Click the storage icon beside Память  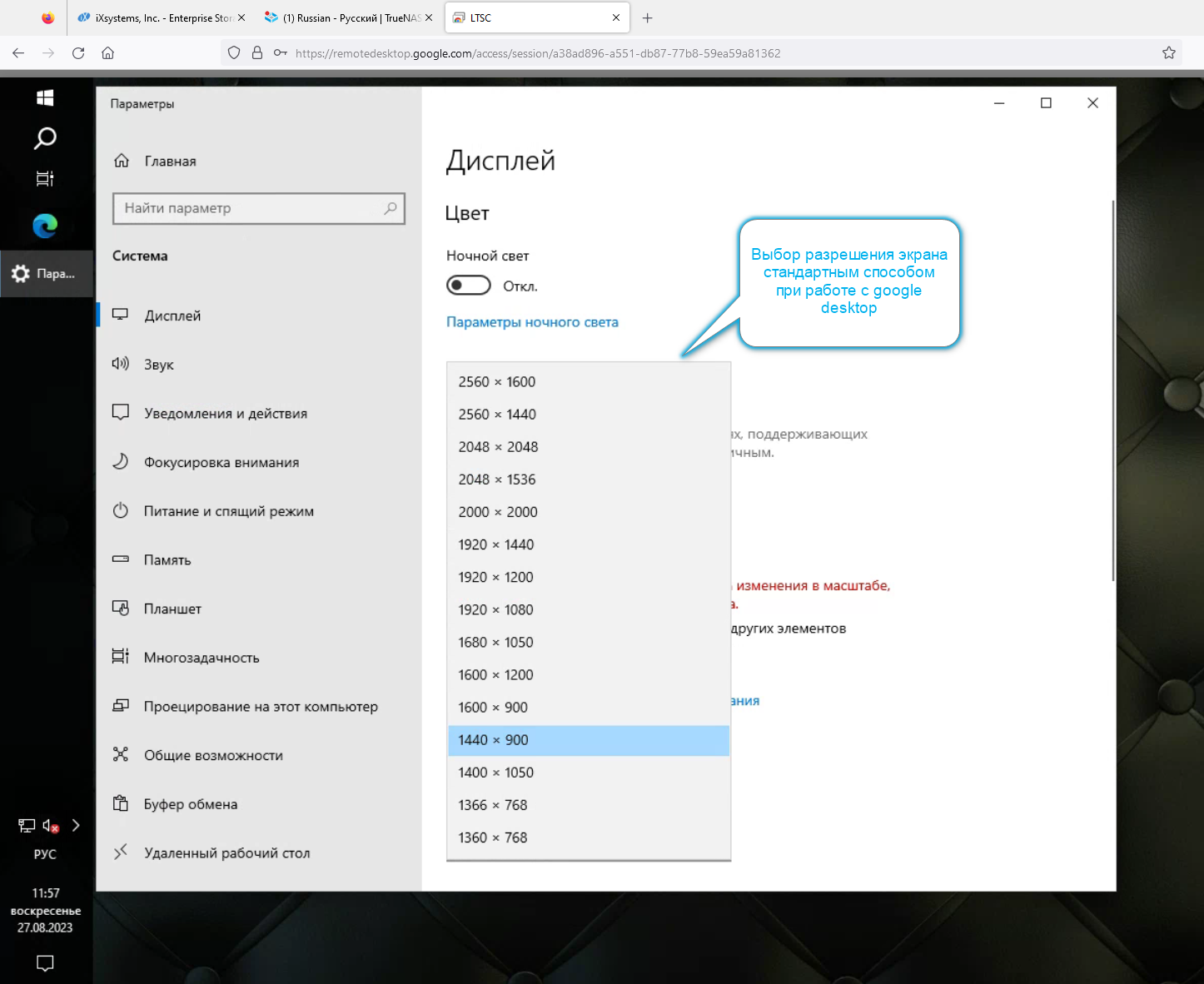pyautogui.click(x=121, y=559)
